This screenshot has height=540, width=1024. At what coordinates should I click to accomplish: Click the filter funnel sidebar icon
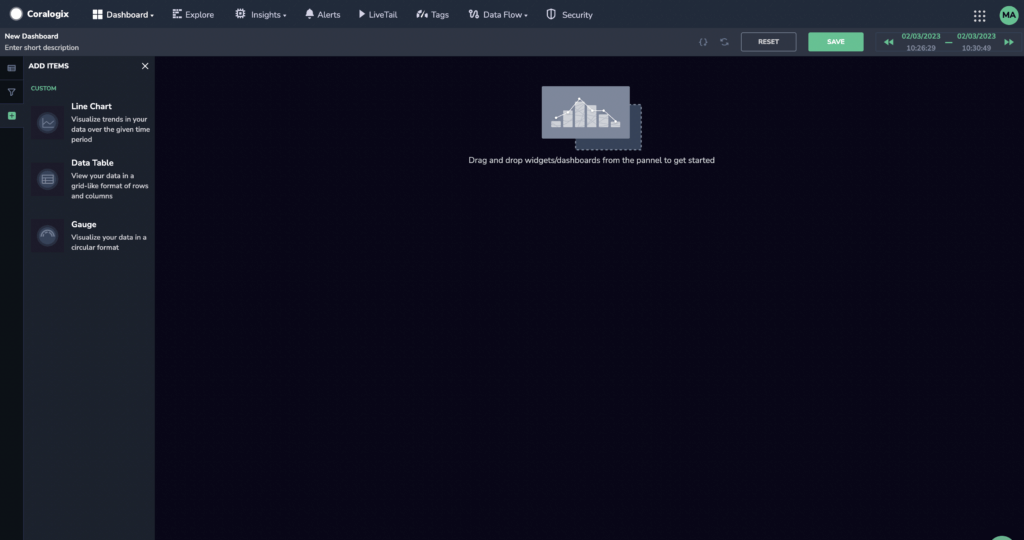pos(11,92)
